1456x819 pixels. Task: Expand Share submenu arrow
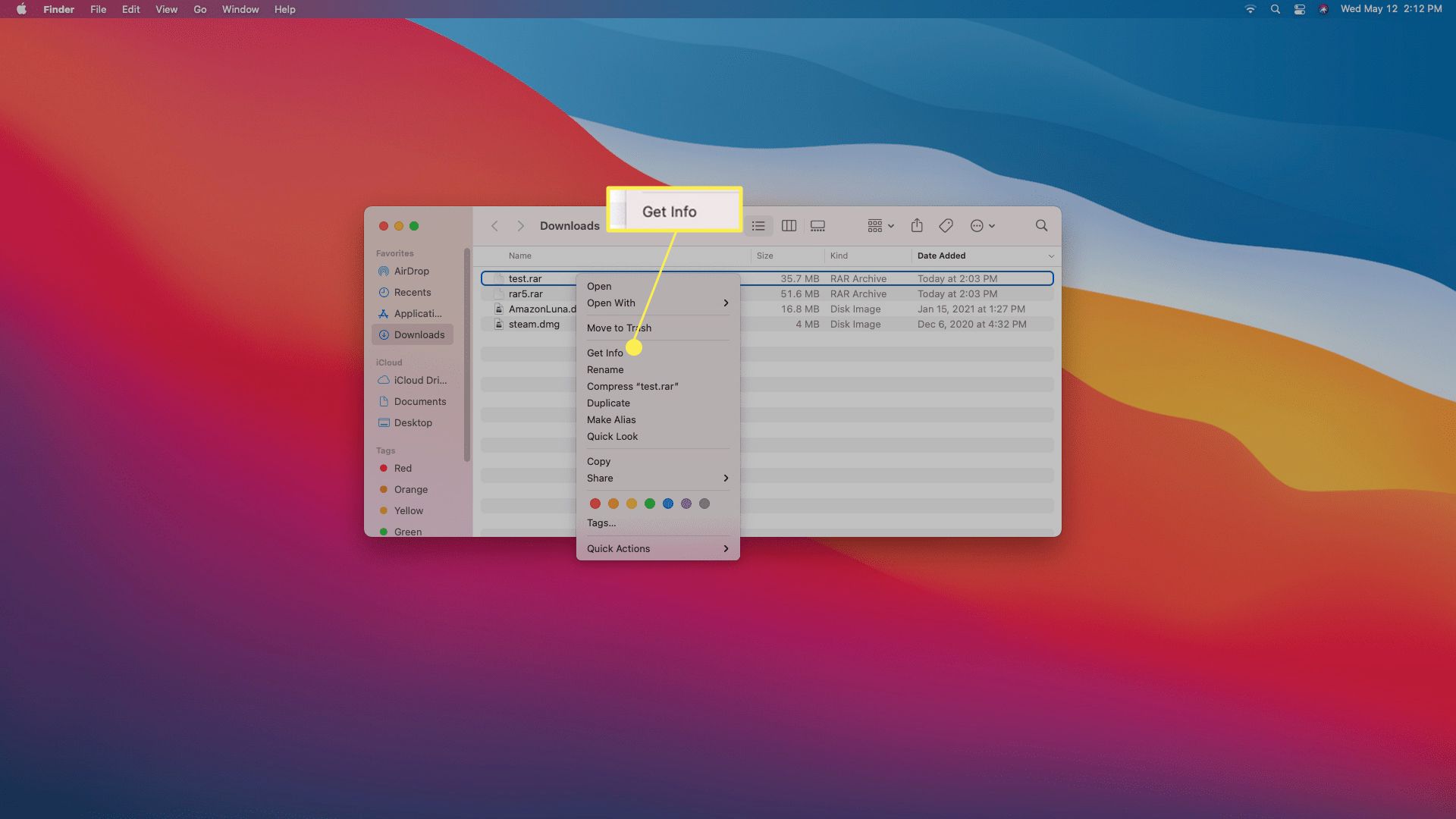(726, 478)
